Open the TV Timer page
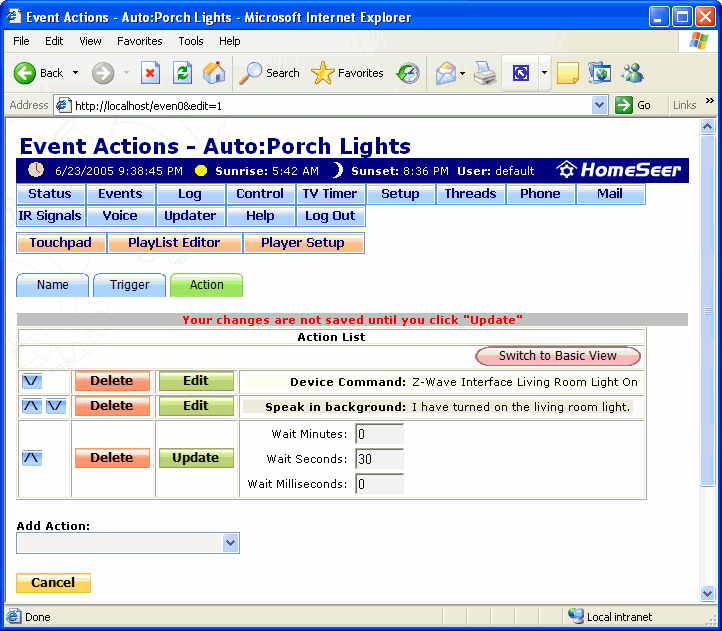 pyautogui.click(x=330, y=194)
